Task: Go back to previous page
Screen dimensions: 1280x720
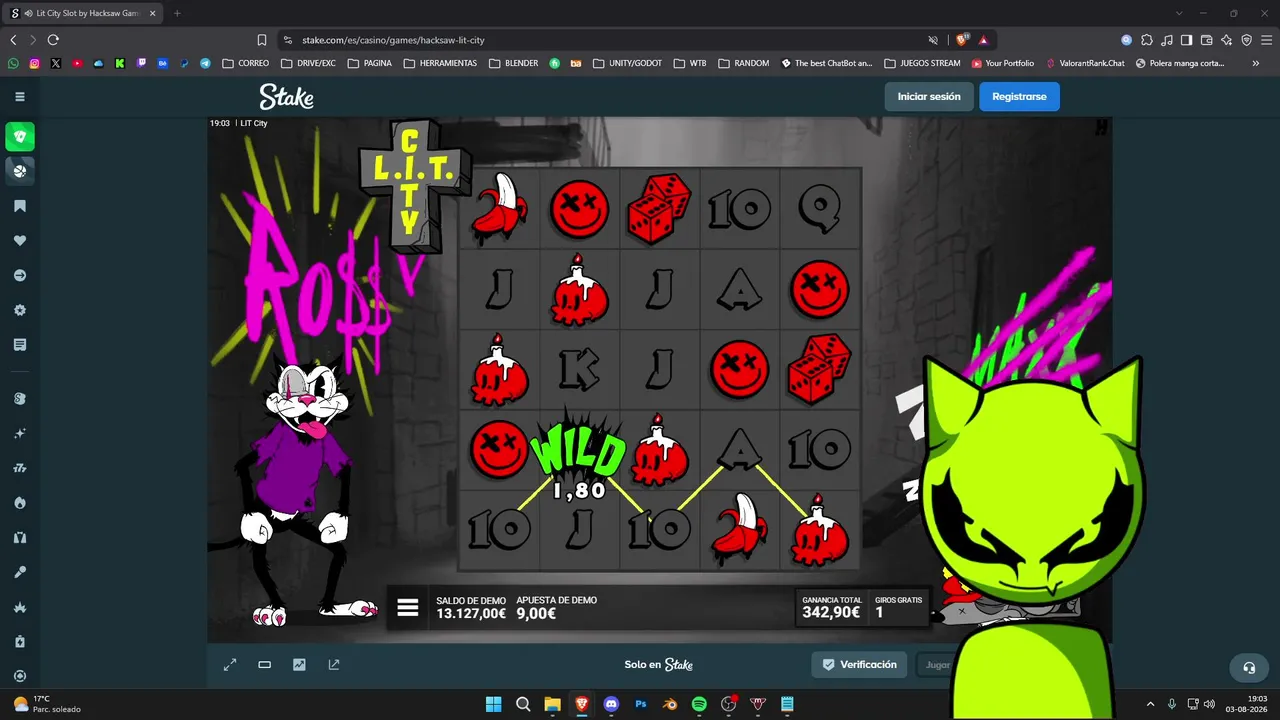Action: (13, 40)
